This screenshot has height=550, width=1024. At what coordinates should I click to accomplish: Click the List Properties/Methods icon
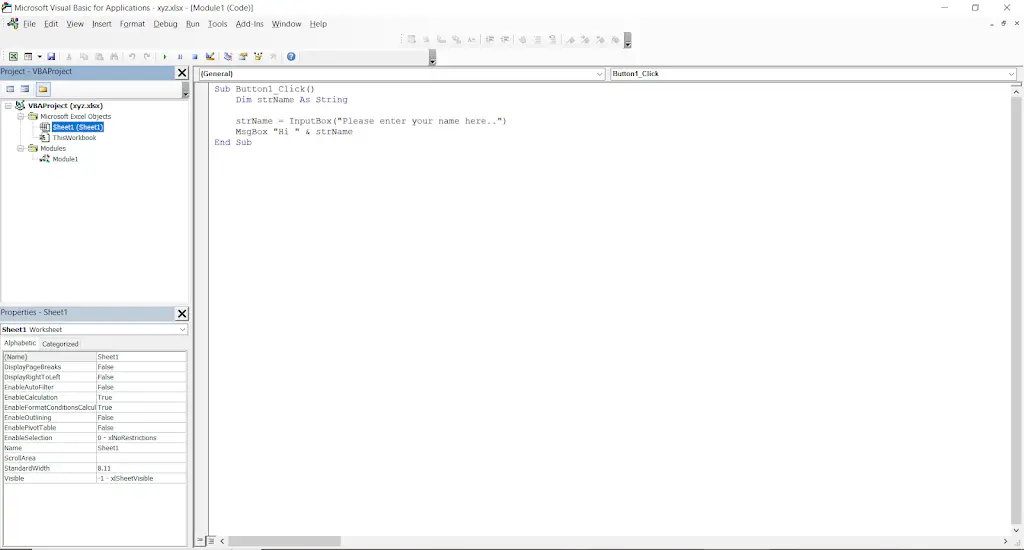(x=411, y=40)
